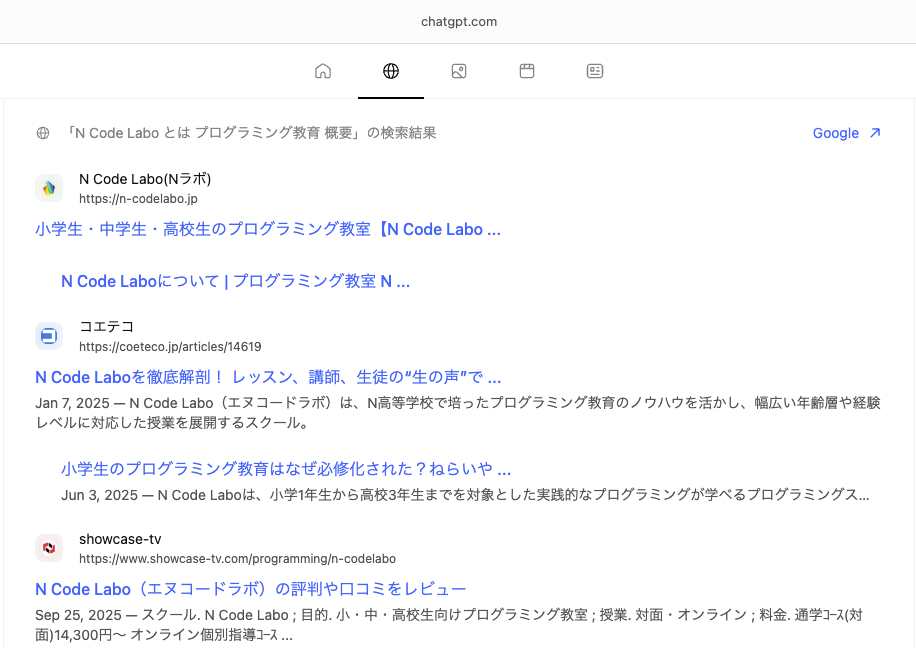Open the Images results icon
The image size is (916, 648).
(458, 71)
